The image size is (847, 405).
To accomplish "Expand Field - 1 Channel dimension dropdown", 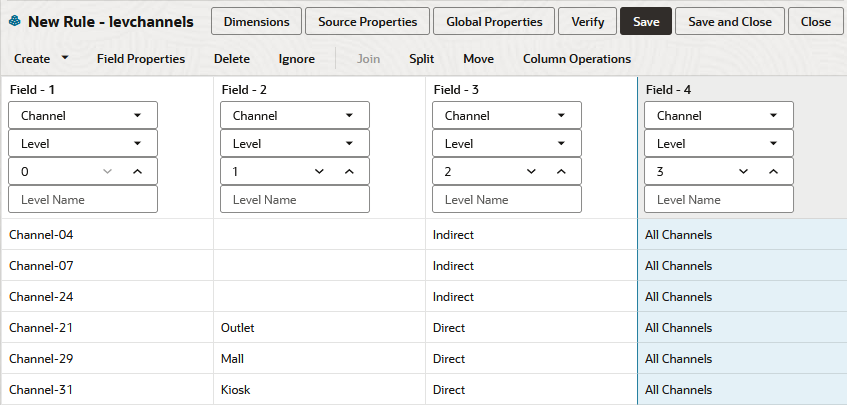I will (137, 115).
